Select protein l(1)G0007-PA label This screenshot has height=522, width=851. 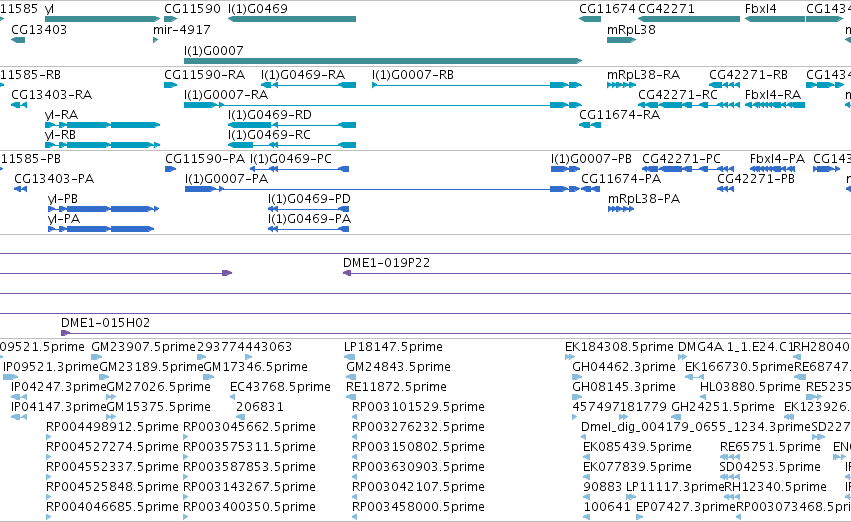226,179
